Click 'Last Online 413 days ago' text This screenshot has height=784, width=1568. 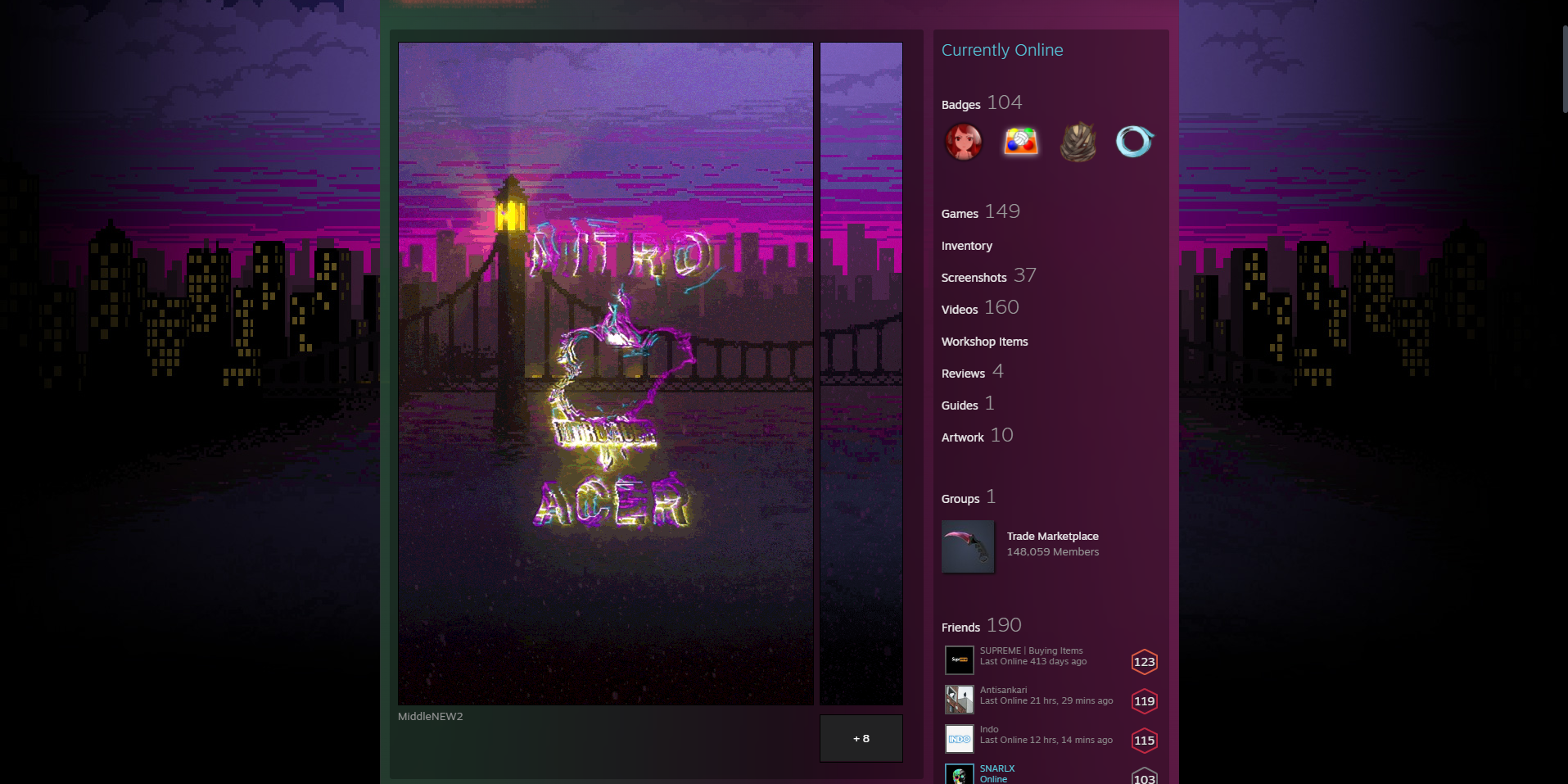tap(1033, 661)
